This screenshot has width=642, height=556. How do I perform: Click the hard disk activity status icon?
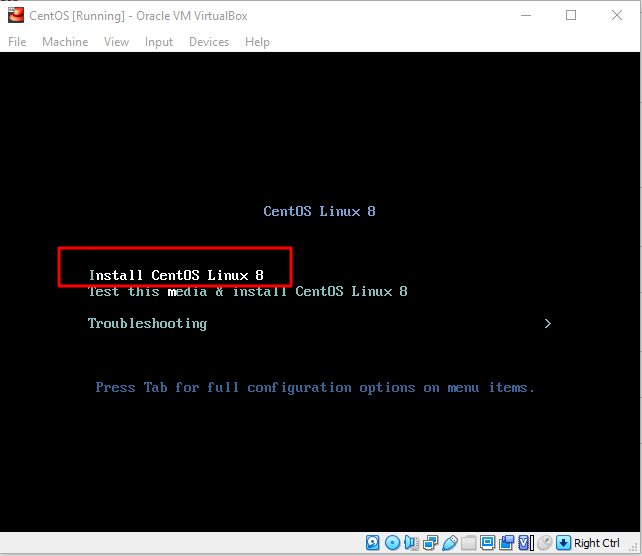pyautogui.click(x=373, y=543)
